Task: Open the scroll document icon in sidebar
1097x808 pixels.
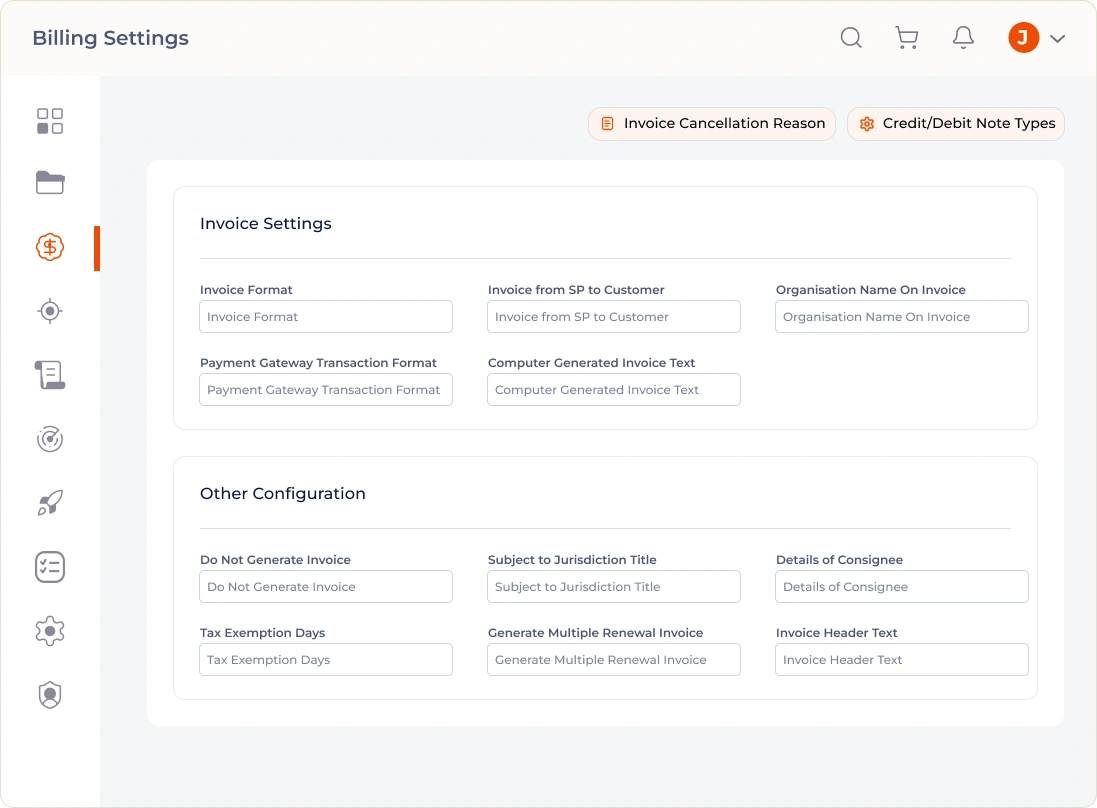Action: click(x=50, y=375)
